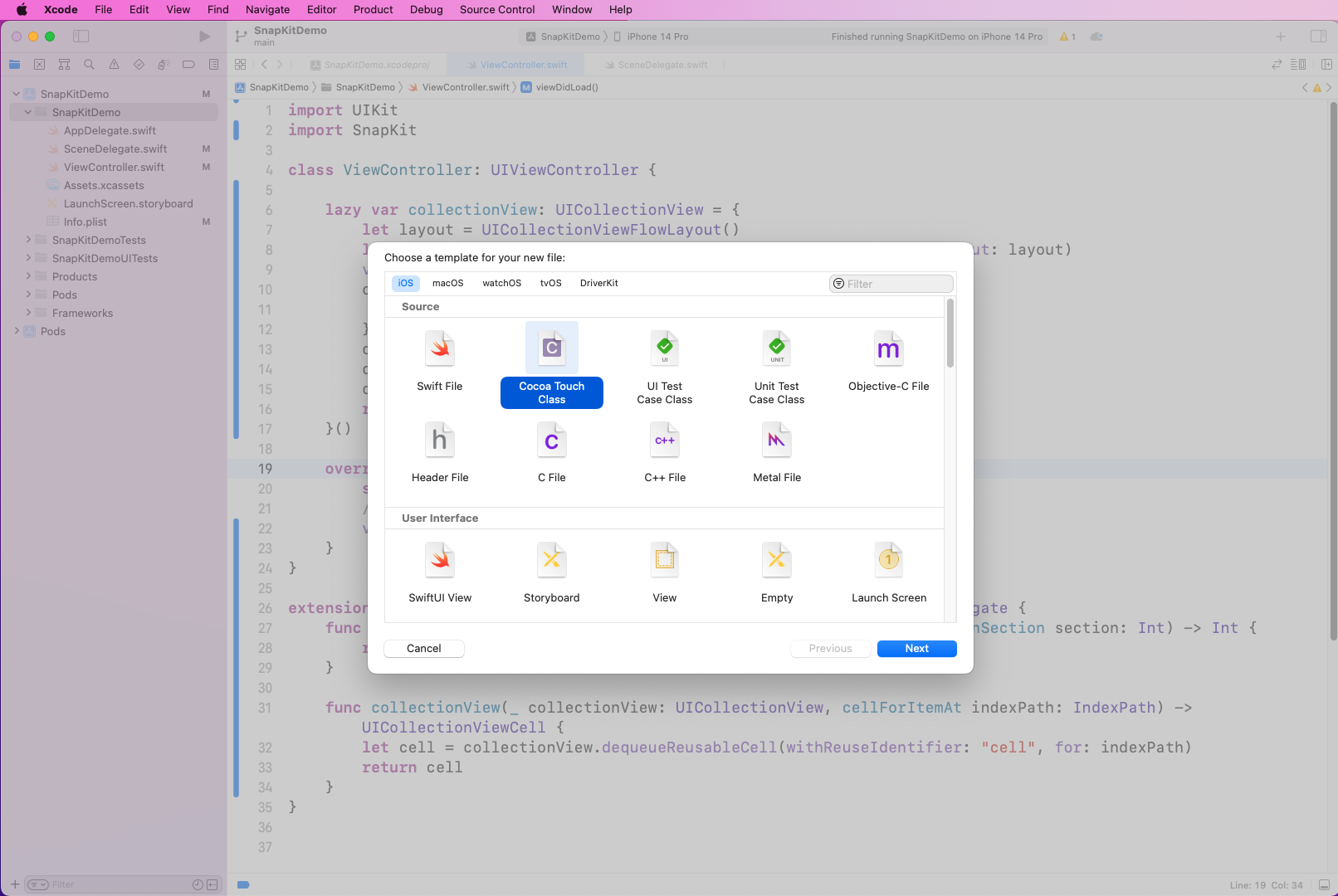Click the Next button
Screen dimensions: 1338x896
[917, 648]
